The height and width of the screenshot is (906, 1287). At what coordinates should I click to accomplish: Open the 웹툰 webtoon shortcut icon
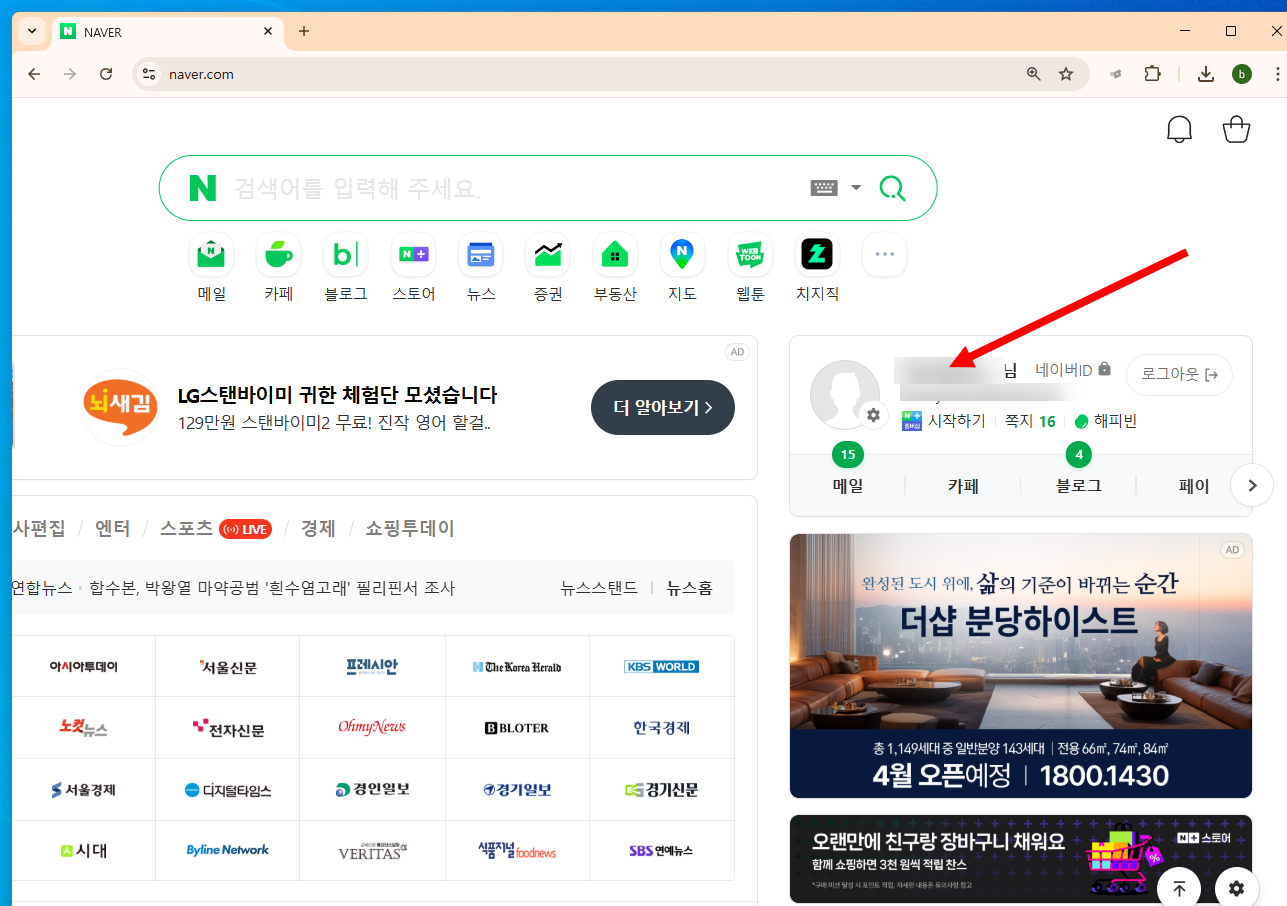pos(750,255)
